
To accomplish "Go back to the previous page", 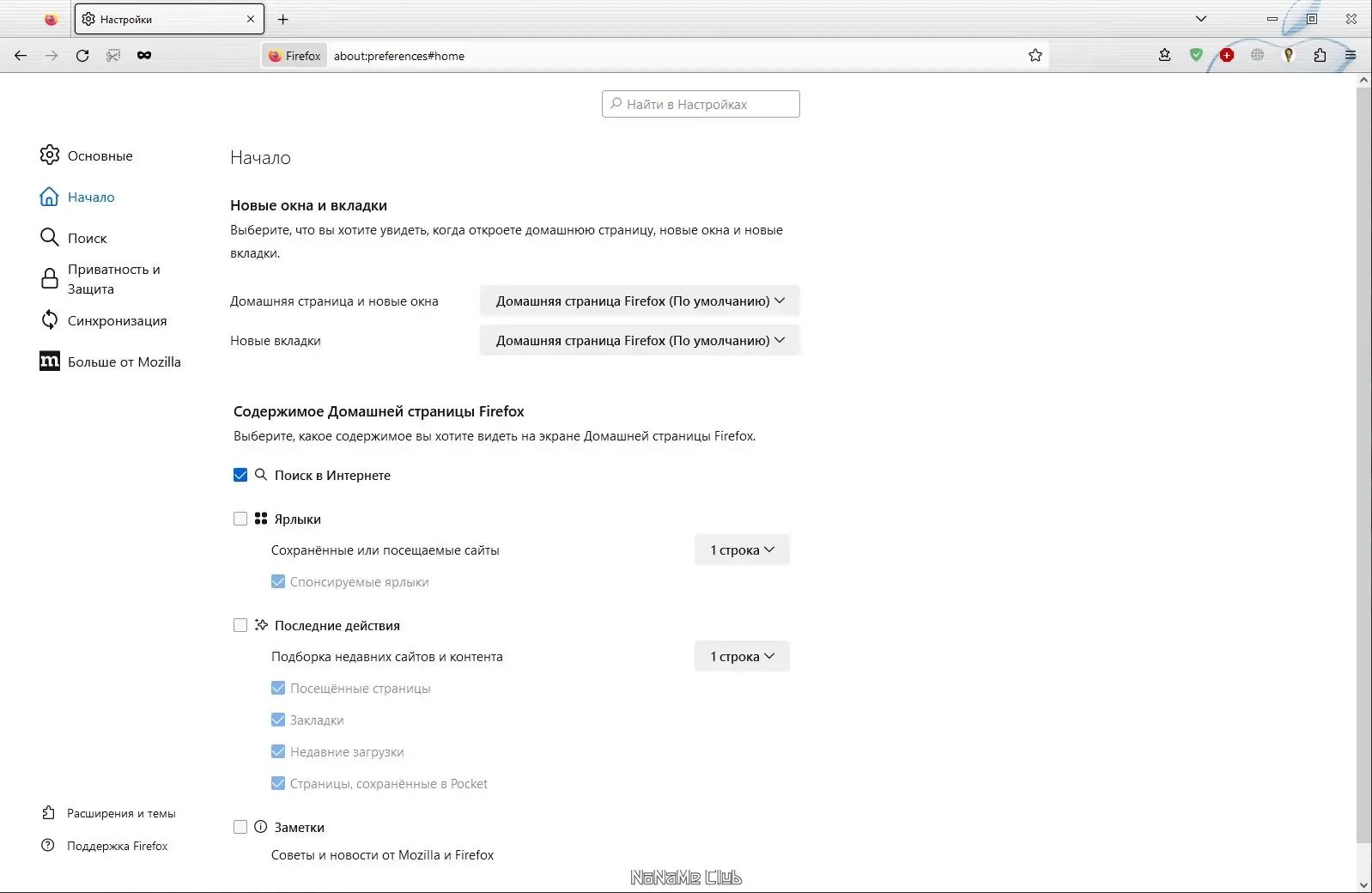I will tap(21, 56).
